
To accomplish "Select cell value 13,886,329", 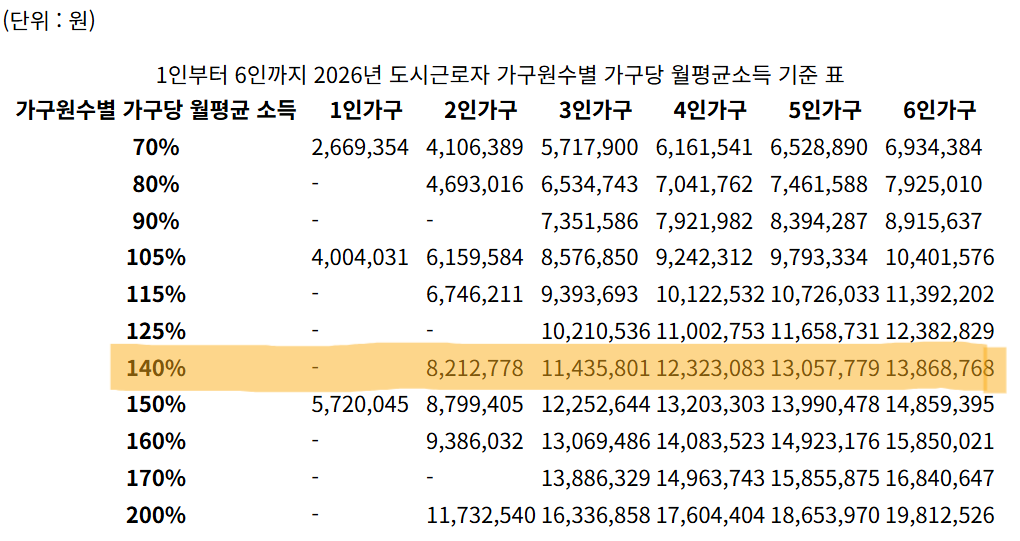I will (595, 479).
